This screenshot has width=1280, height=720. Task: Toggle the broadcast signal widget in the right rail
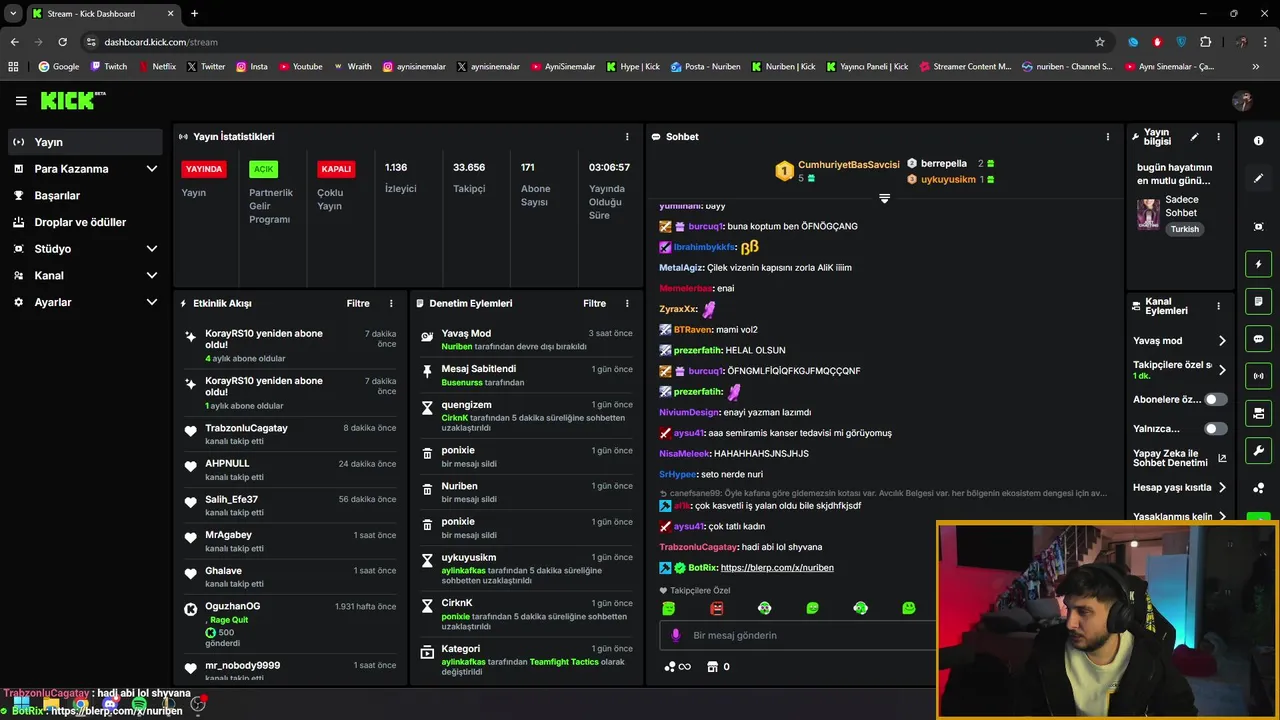pyautogui.click(x=1259, y=376)
